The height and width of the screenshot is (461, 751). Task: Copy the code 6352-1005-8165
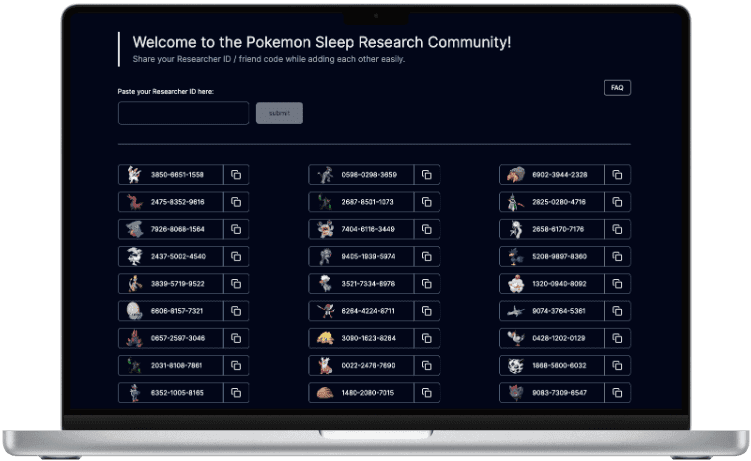pos(236,393)
